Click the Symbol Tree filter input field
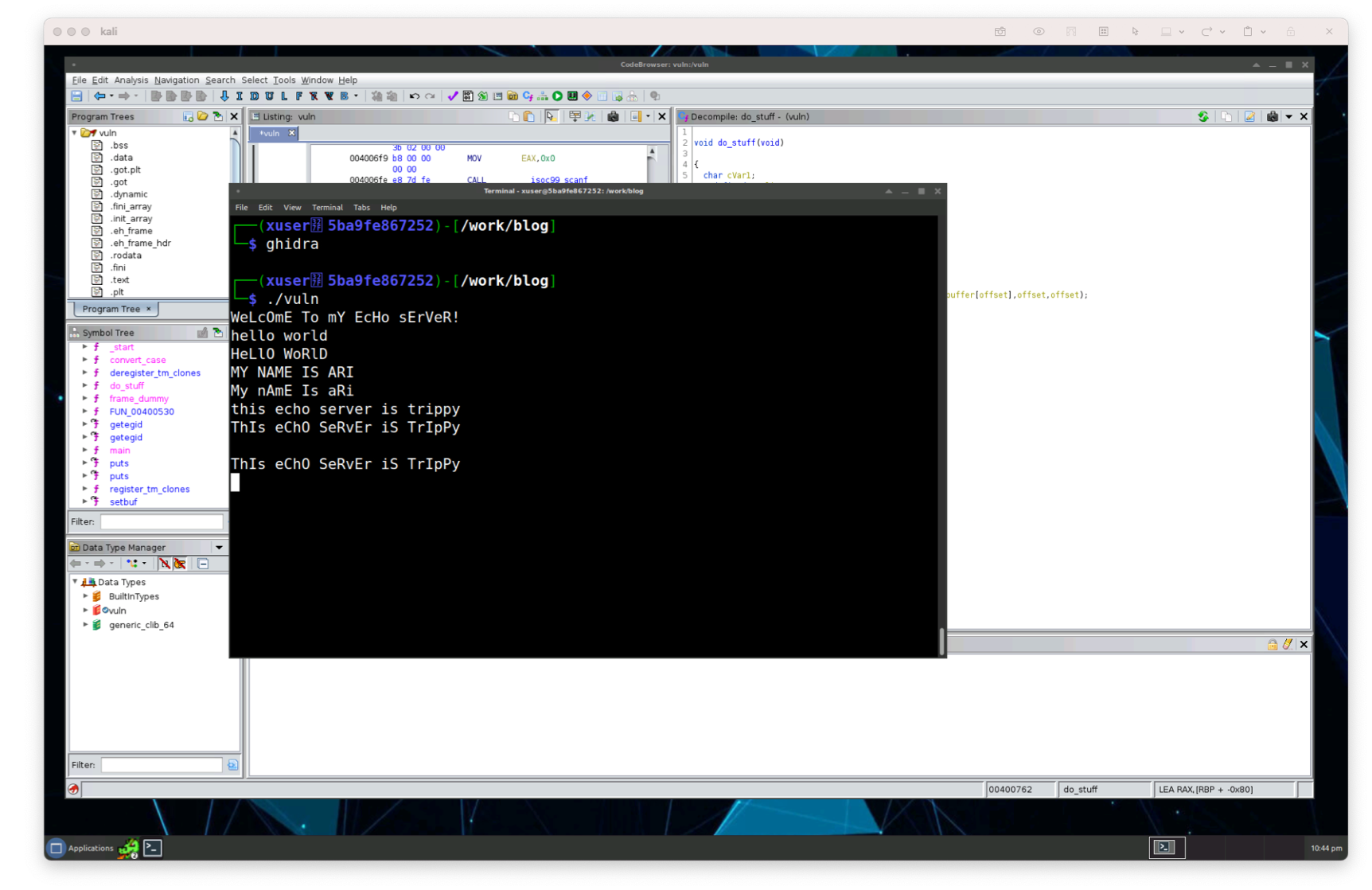1372x890 pixels. [162, 522]
